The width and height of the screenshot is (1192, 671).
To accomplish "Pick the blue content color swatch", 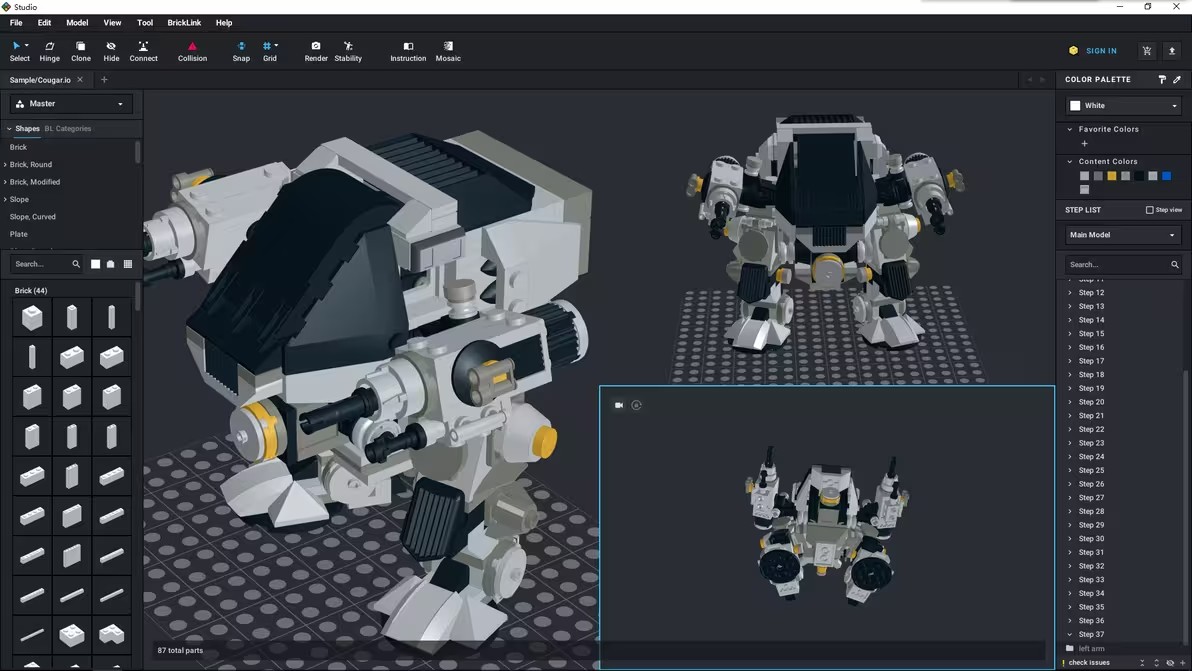I will click(x=1166, y=176).
